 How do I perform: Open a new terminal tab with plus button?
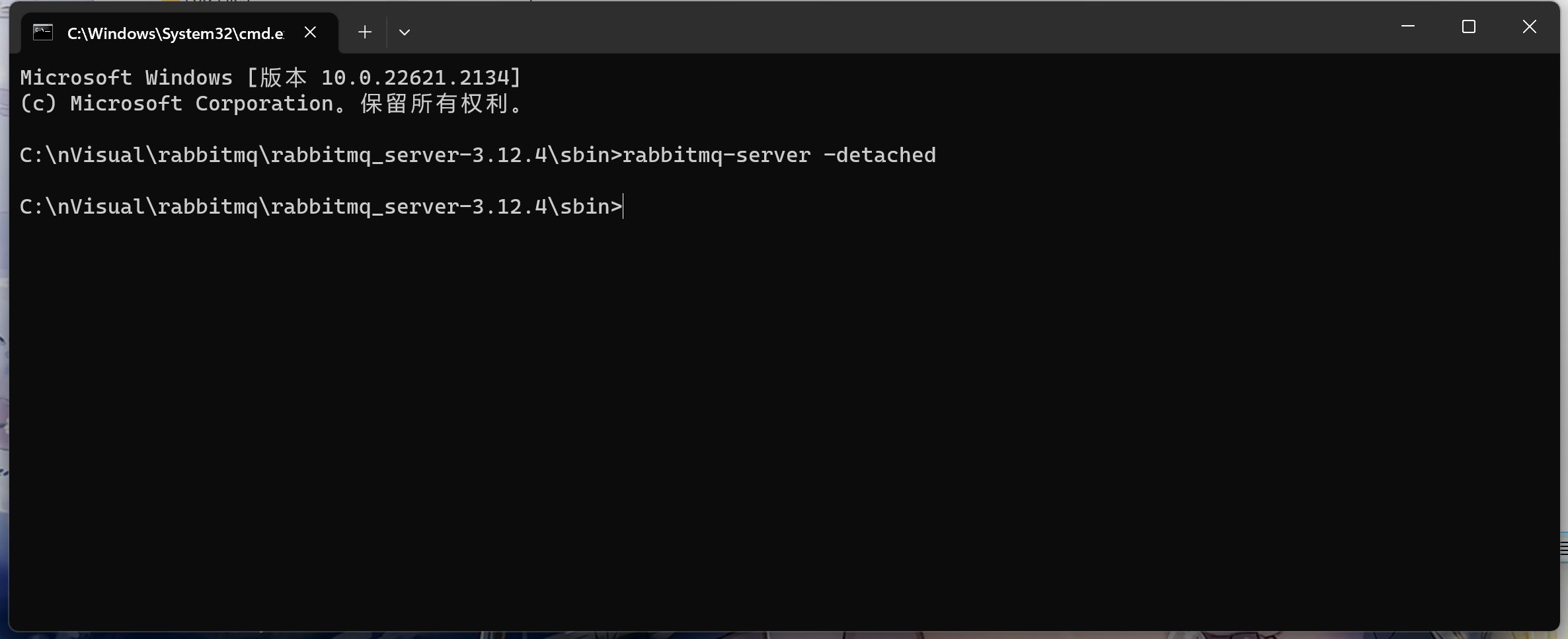click(x=365, y=32)
